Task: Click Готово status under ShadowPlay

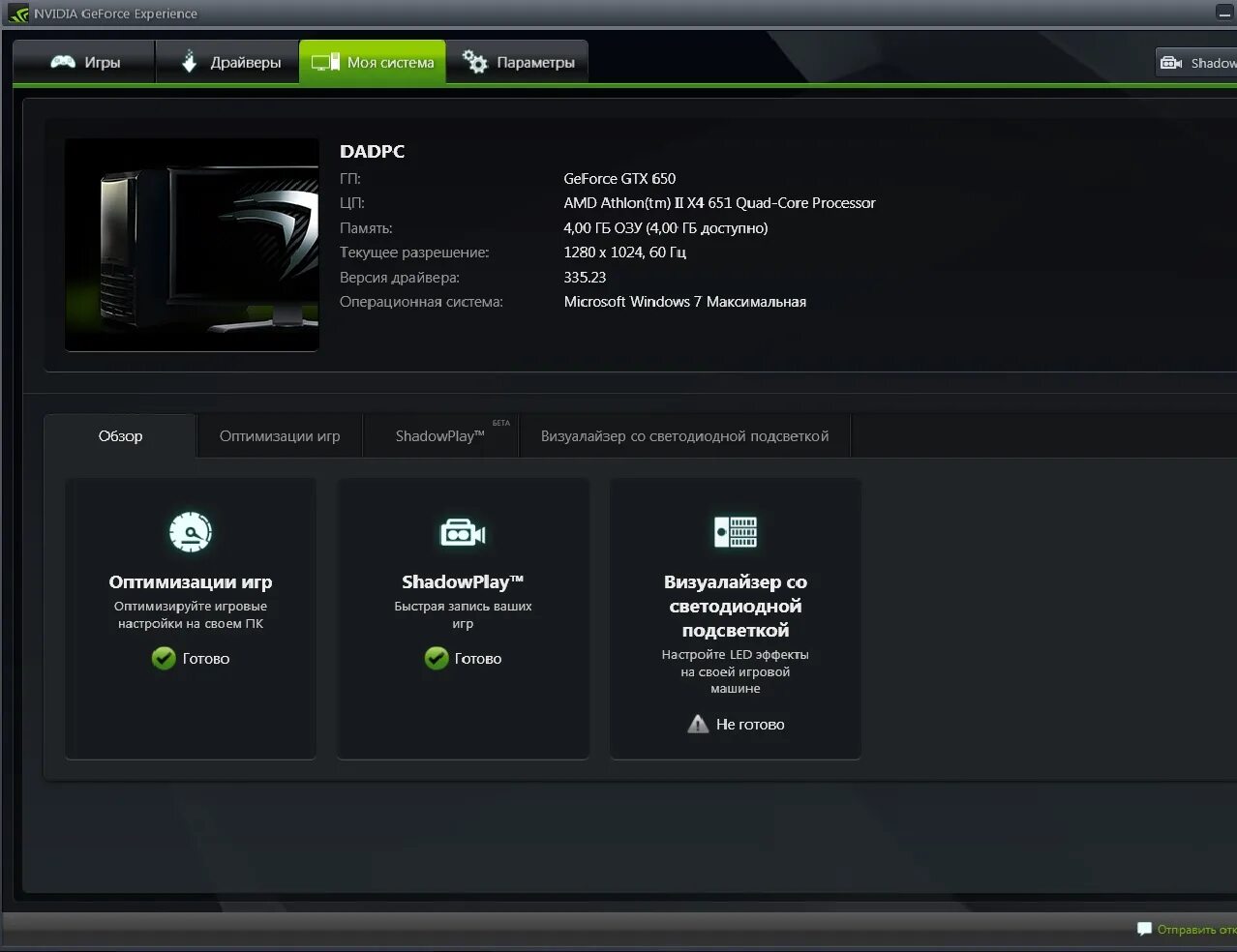Action: click(x=478, y=659)
